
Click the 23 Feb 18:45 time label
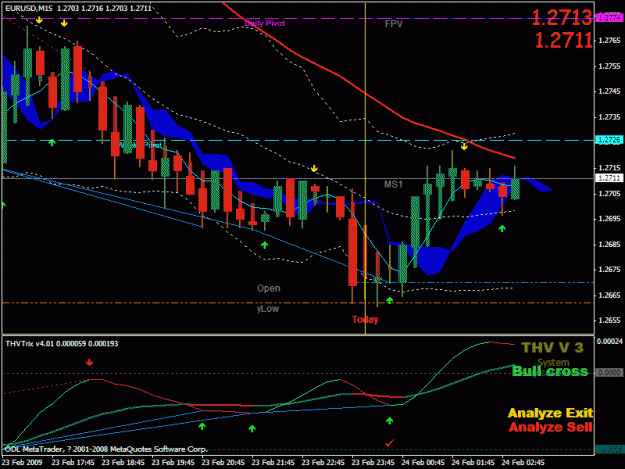click(x=123, y=463)
